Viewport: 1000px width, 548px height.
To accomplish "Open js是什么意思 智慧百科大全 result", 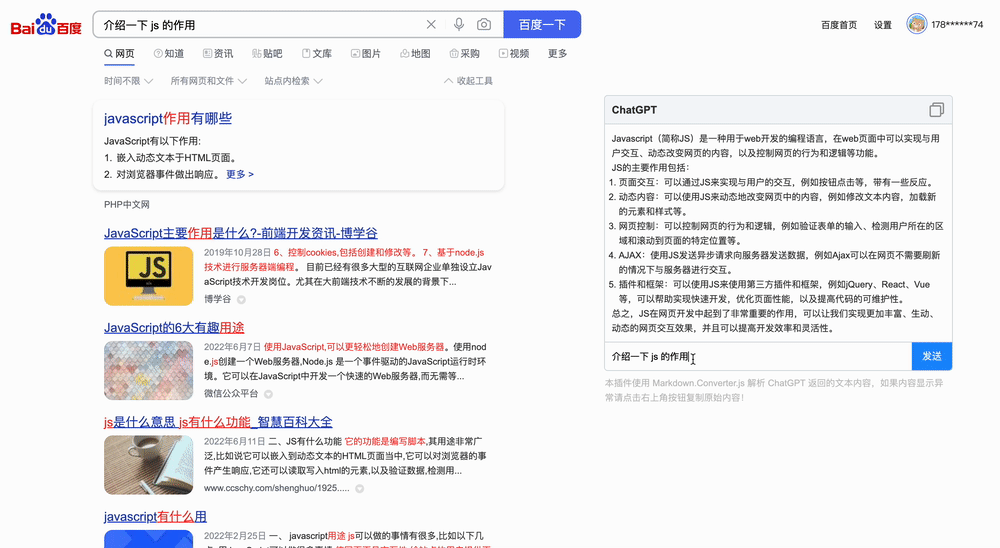I will point(218,422).
